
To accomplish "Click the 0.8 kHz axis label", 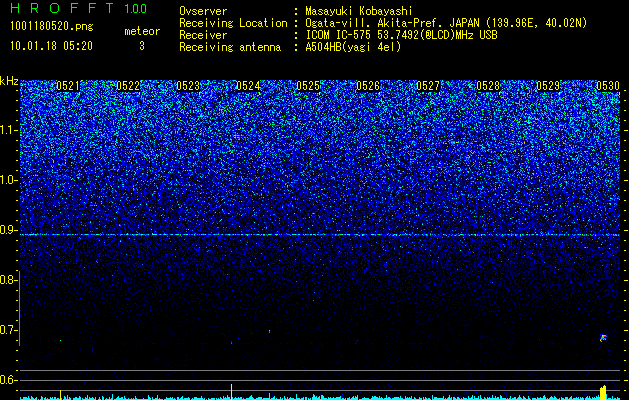I will [8, 280].
